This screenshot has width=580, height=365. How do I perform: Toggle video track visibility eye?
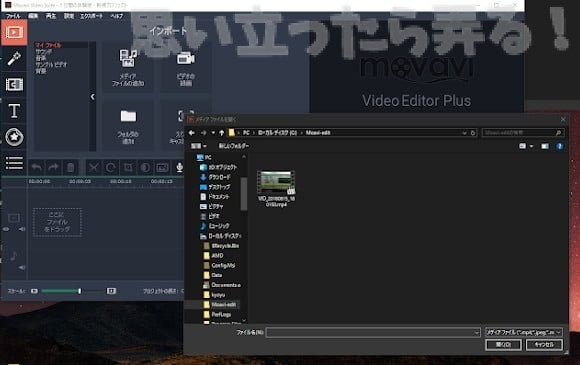tap(6, 229)
